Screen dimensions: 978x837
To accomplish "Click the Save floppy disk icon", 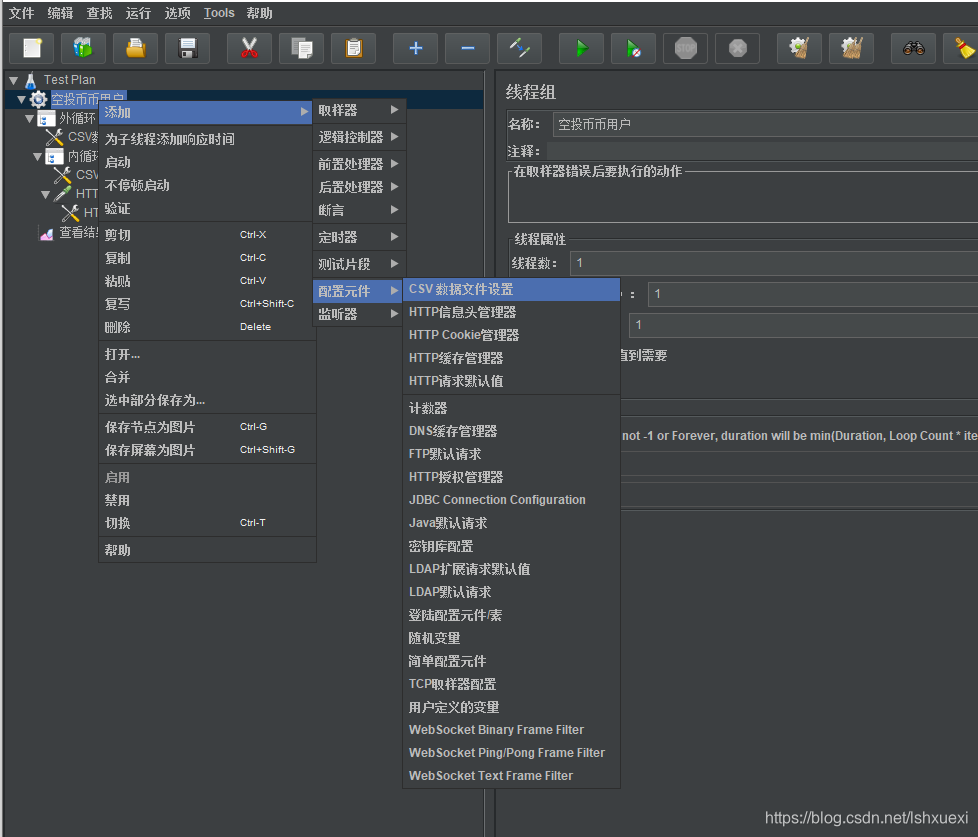I will tap(187, 48).
